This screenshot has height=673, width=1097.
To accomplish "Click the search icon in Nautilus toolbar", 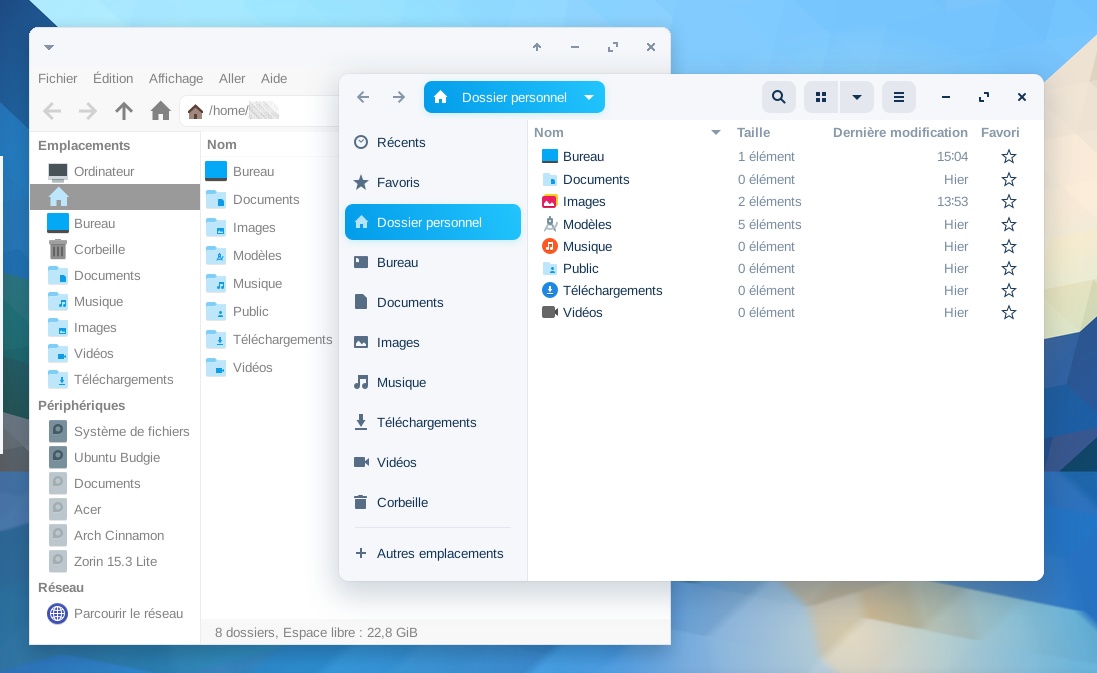I will [x=779, y=97].
